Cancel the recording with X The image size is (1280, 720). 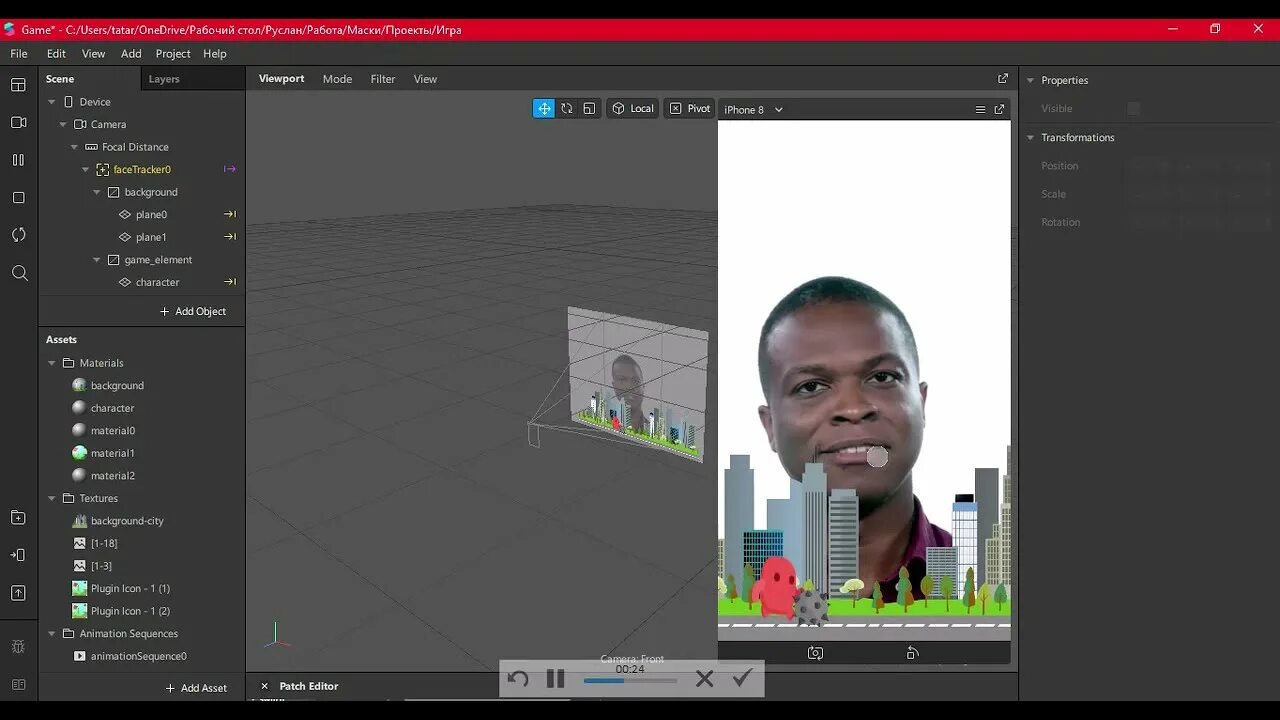pyautogui.click(x=704, y=679)
